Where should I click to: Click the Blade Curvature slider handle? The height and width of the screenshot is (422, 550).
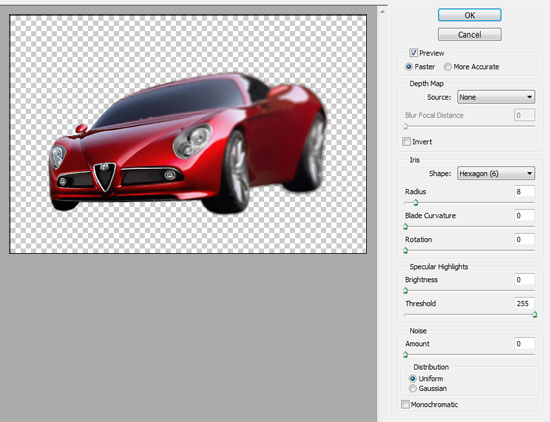pyautogui.click(x=405, y=227)
